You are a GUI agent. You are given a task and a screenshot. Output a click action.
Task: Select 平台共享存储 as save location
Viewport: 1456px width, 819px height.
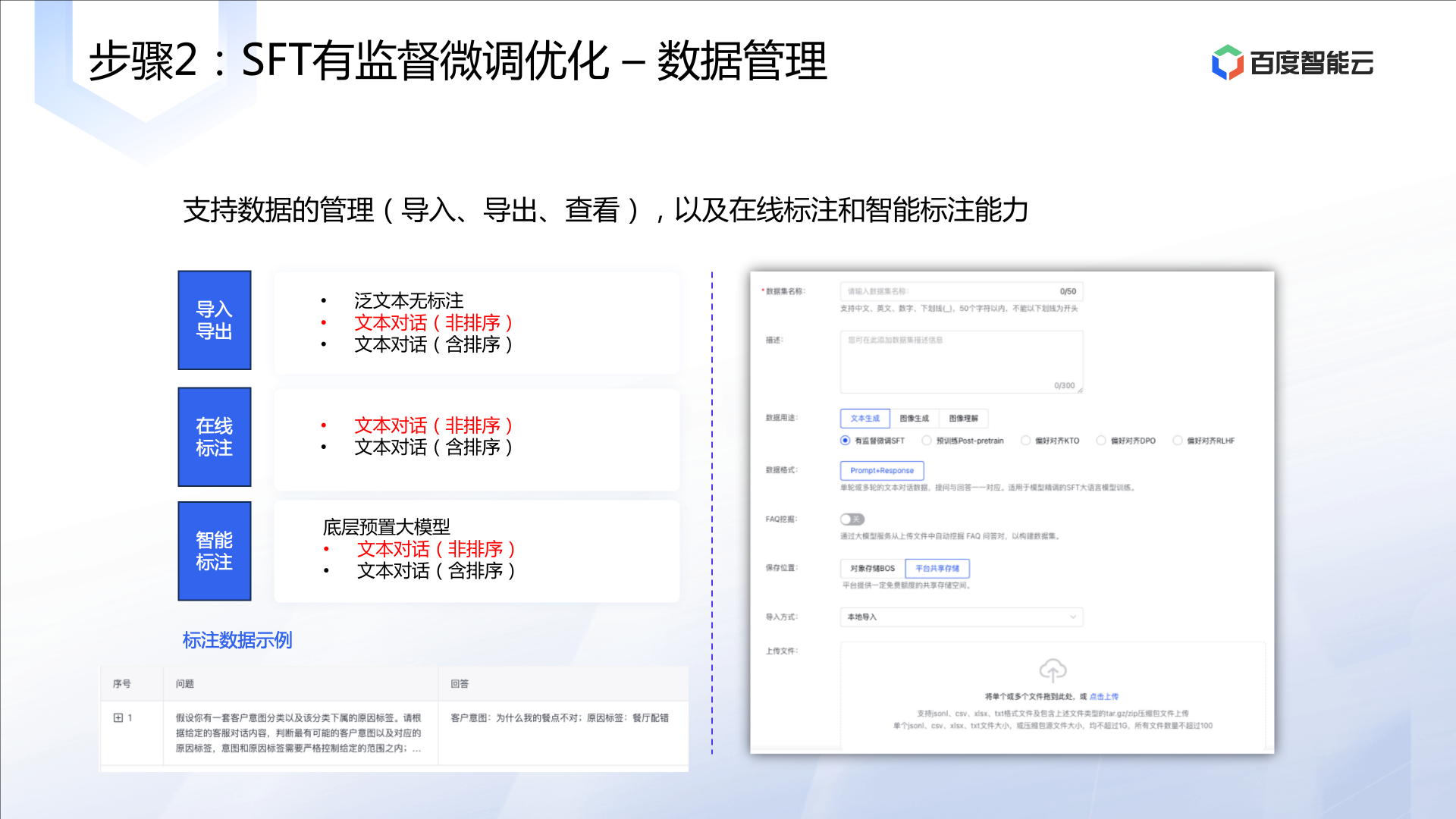click(x=937, y=569)
